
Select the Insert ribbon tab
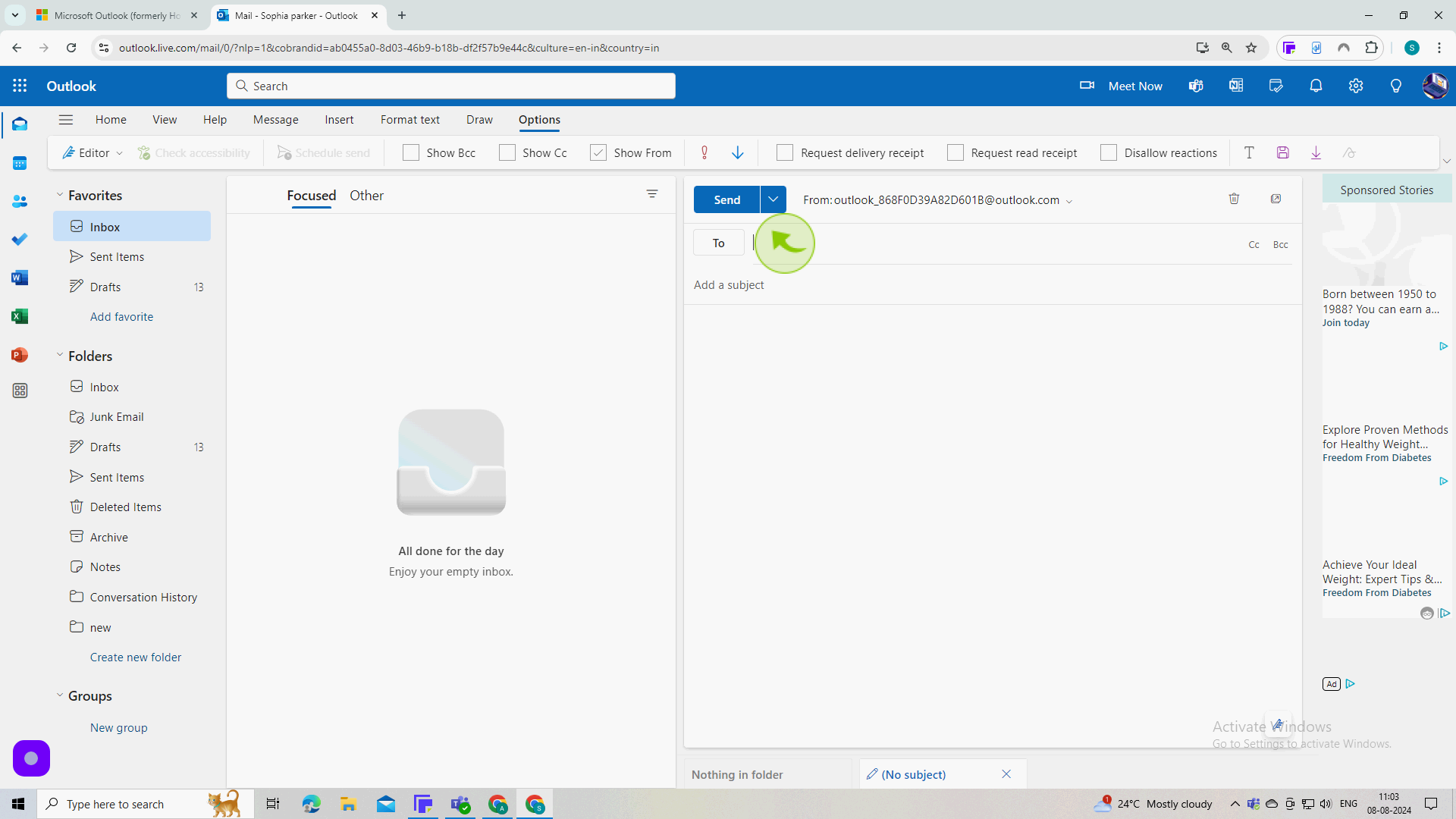340,119
